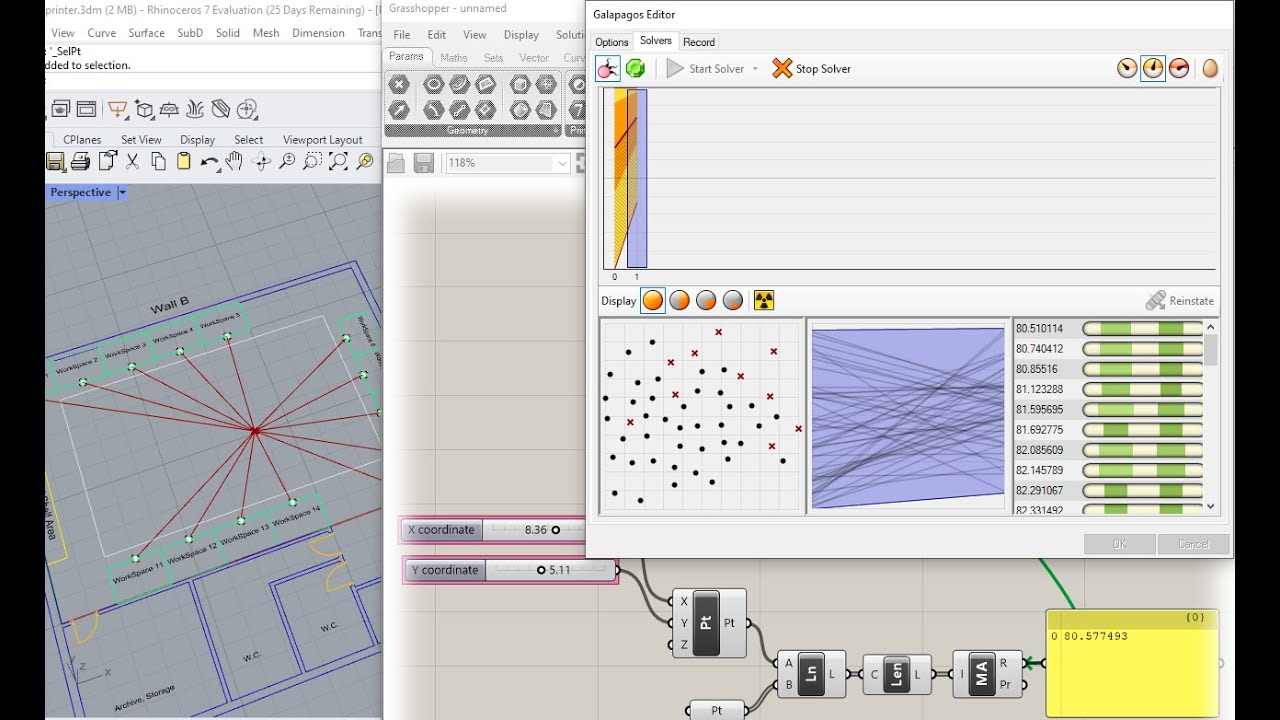Click the radiation symbol Display icon
Viewport: 1280px width, 720px height.
point(764,300)
